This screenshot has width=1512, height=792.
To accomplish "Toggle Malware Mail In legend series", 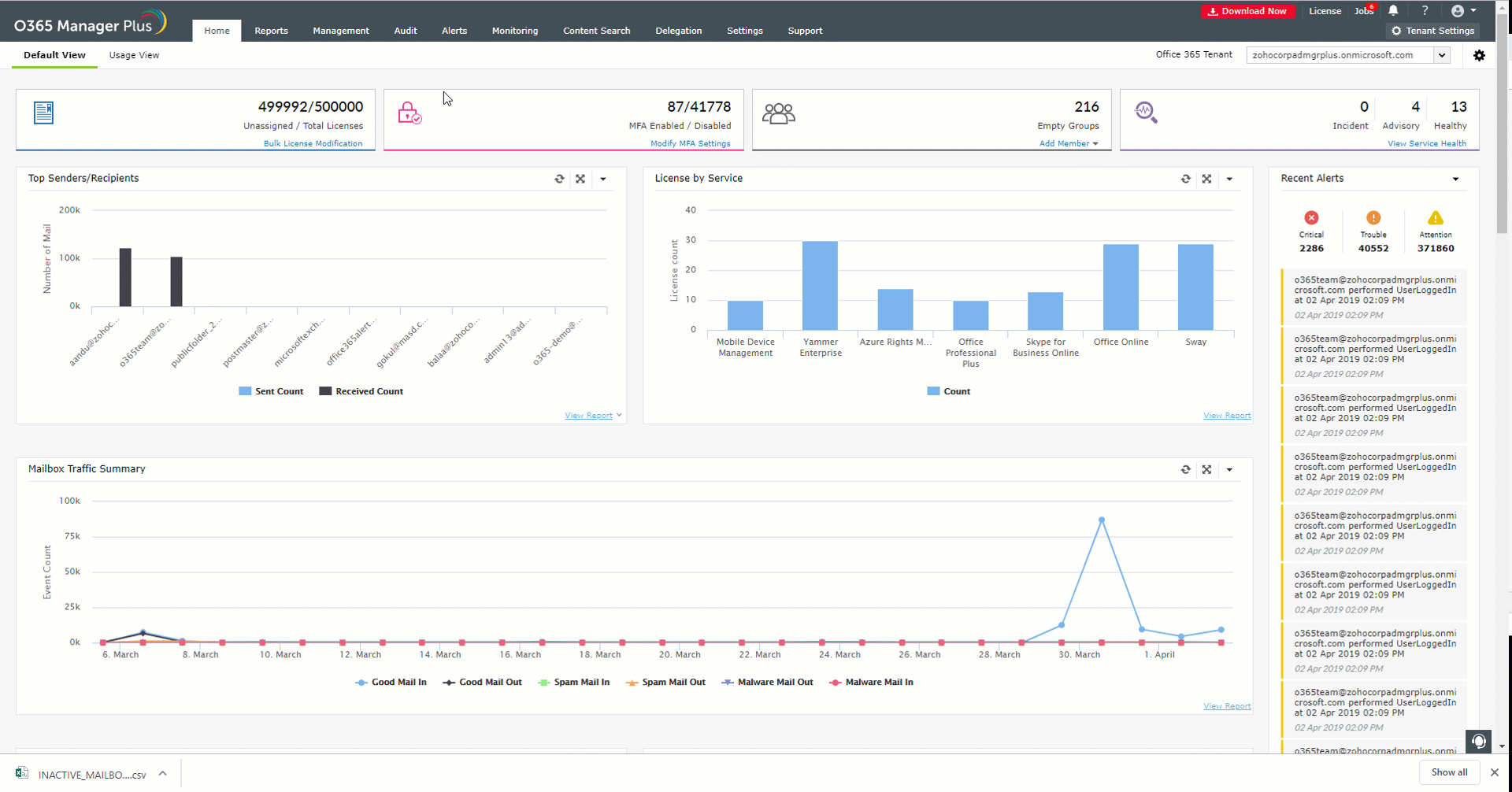I will pyautogui.click(x=871, y=682).
